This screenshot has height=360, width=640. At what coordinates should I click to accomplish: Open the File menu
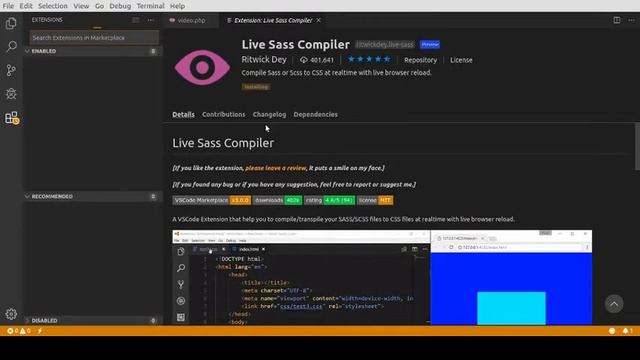coord(8,6)
